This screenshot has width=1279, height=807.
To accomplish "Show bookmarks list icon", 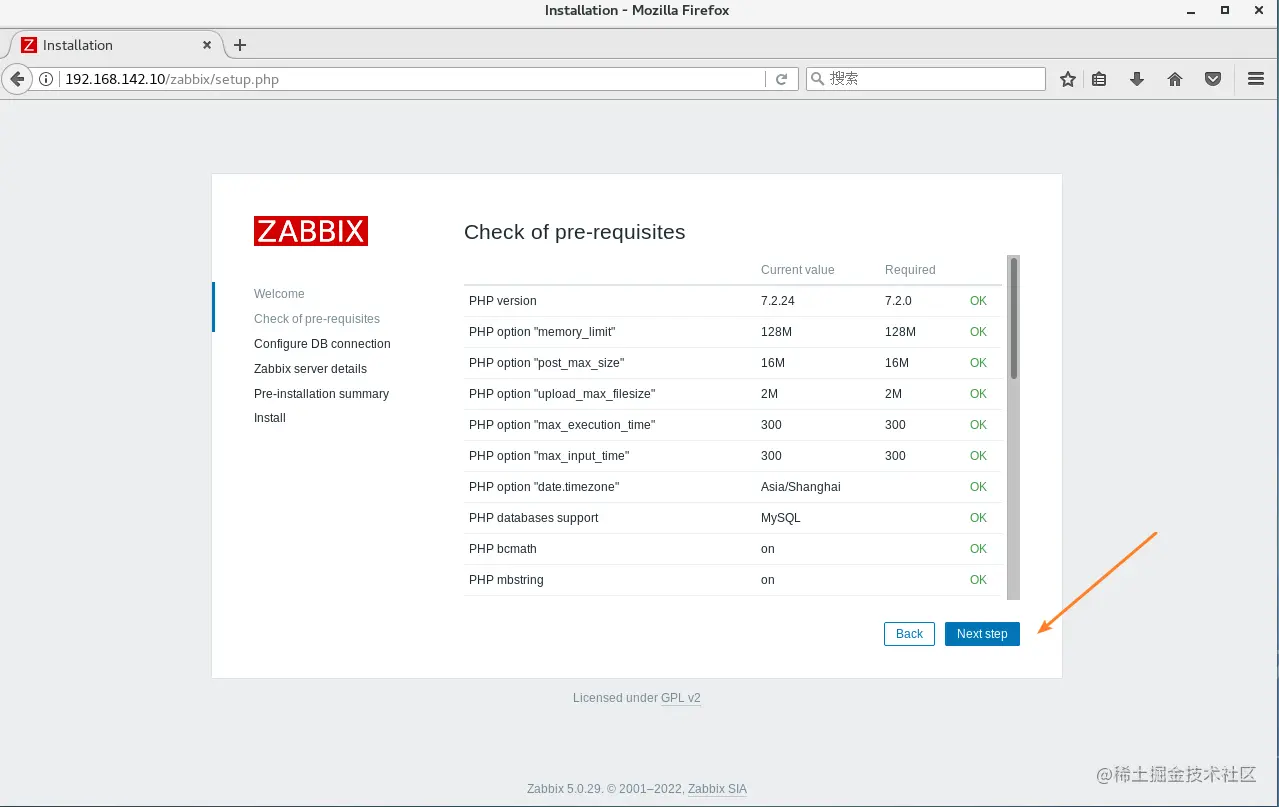I will (x=1099, y=79).
